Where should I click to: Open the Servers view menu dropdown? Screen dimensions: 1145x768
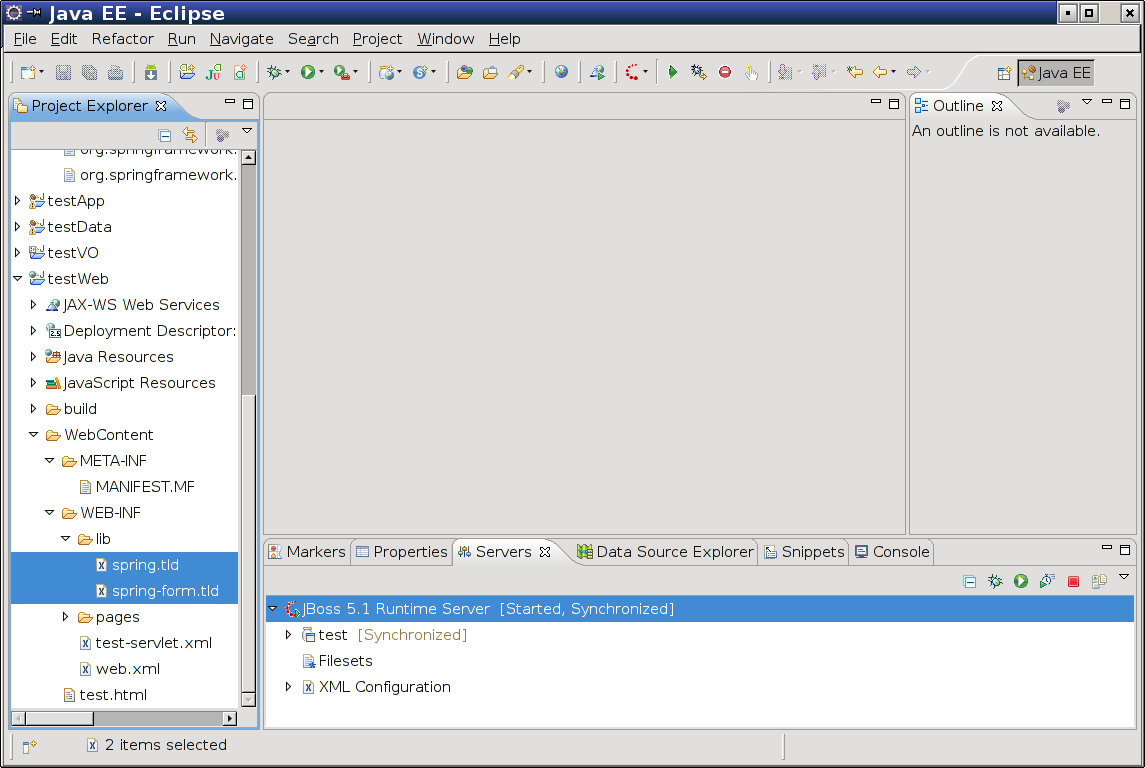(x=1124, y=577)
